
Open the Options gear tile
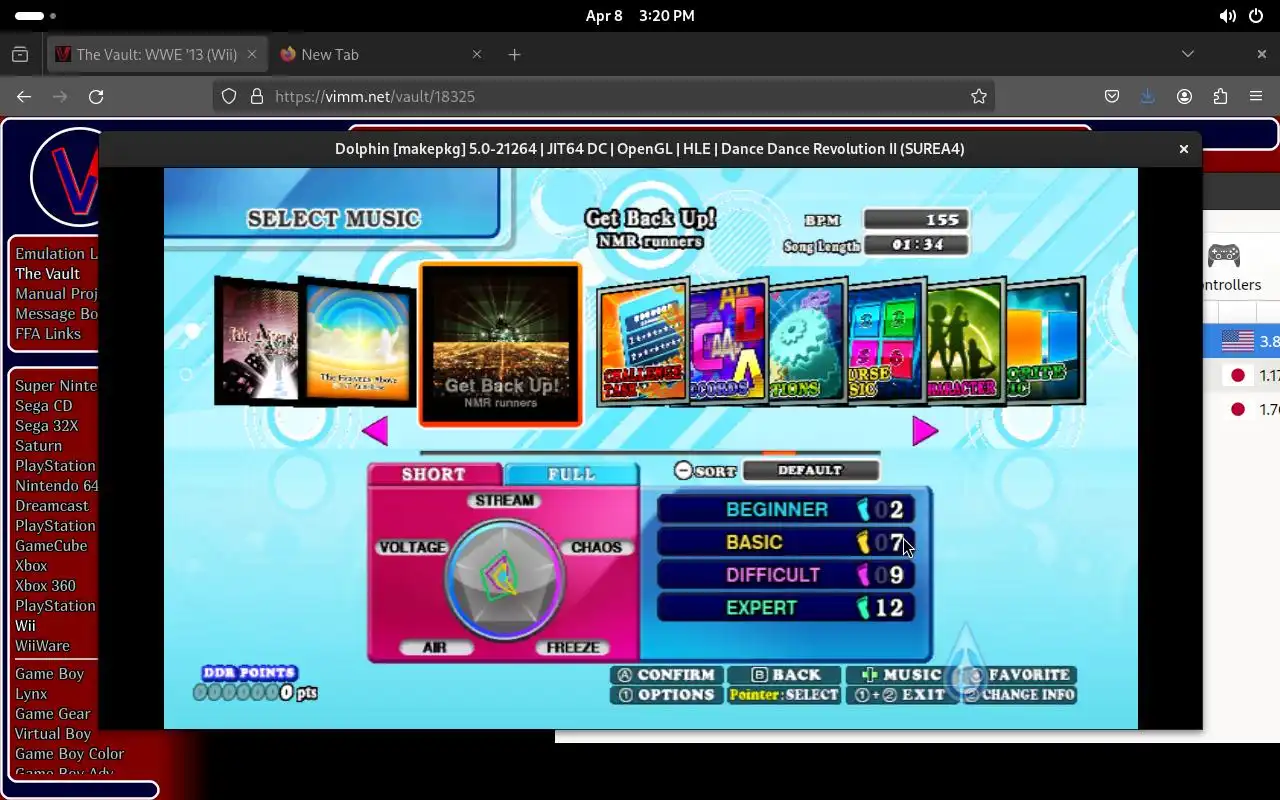click(x=807, y=341)
